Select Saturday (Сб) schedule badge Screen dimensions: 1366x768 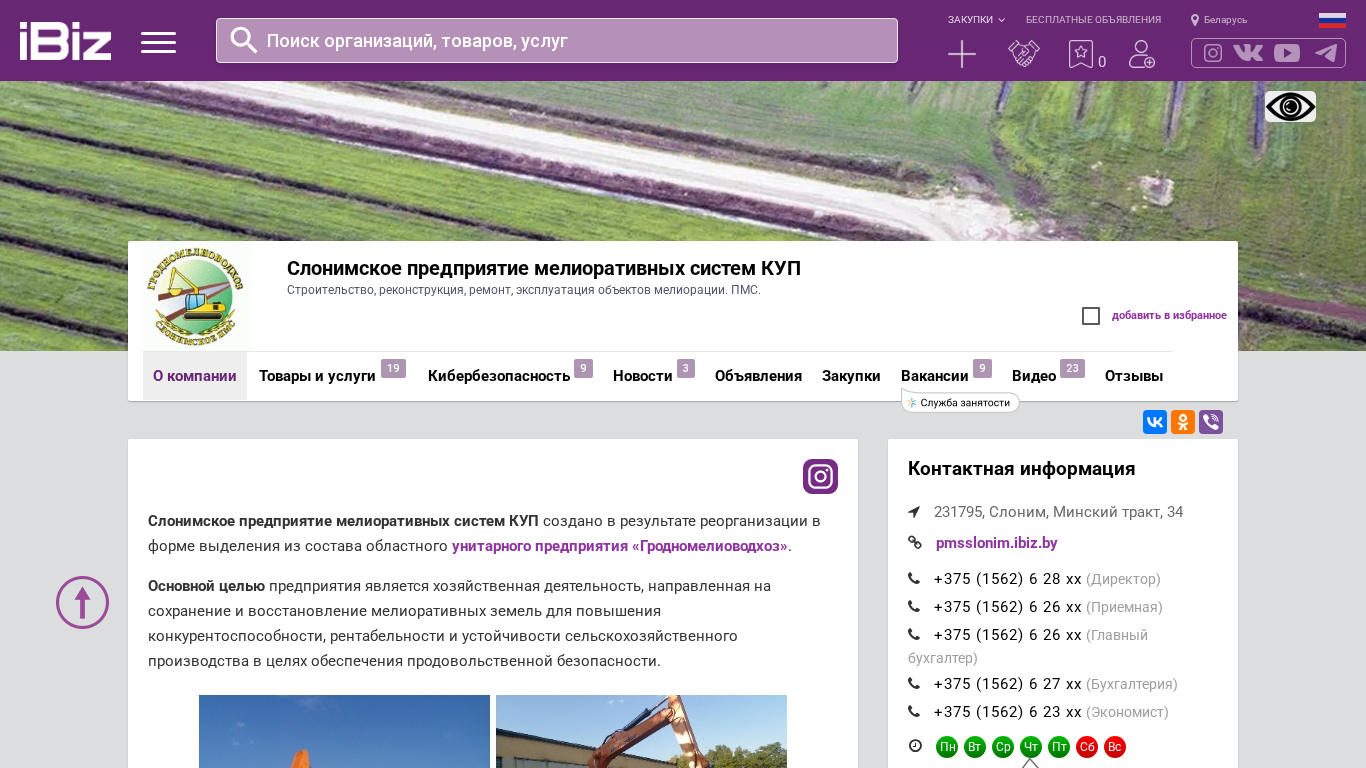tap(1087, 747)
